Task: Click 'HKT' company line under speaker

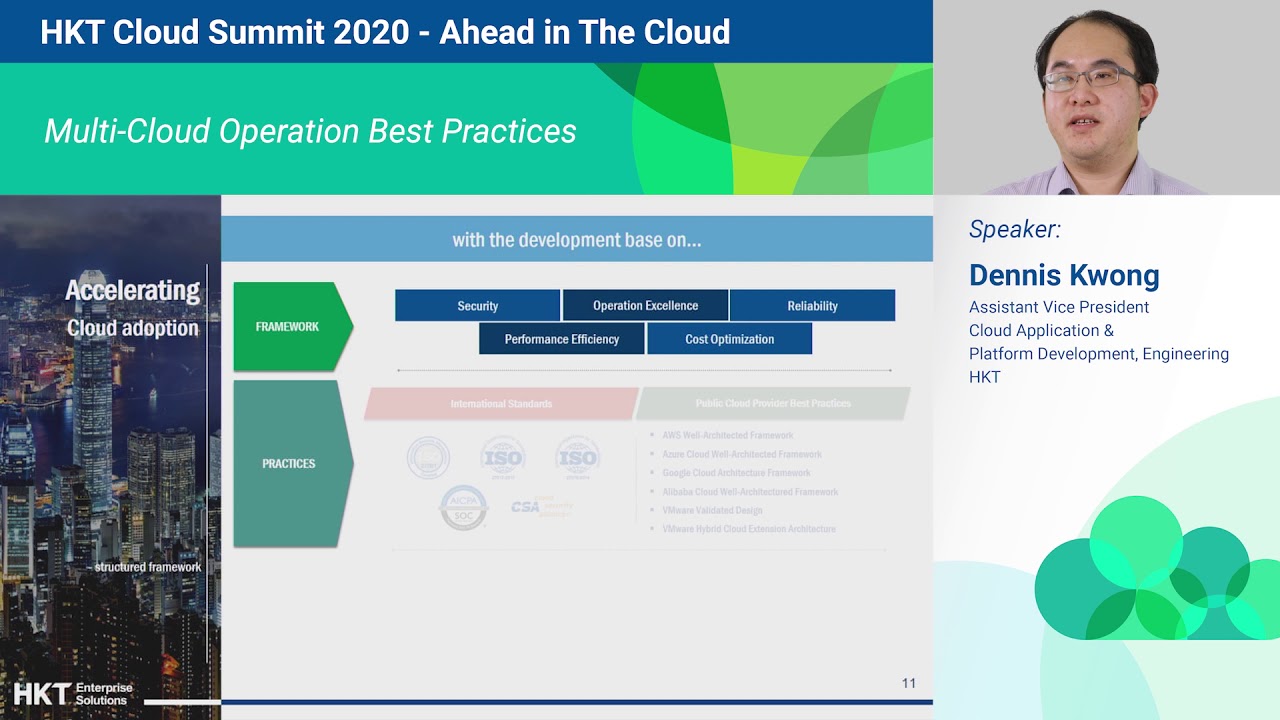Action: pos(985,377)
